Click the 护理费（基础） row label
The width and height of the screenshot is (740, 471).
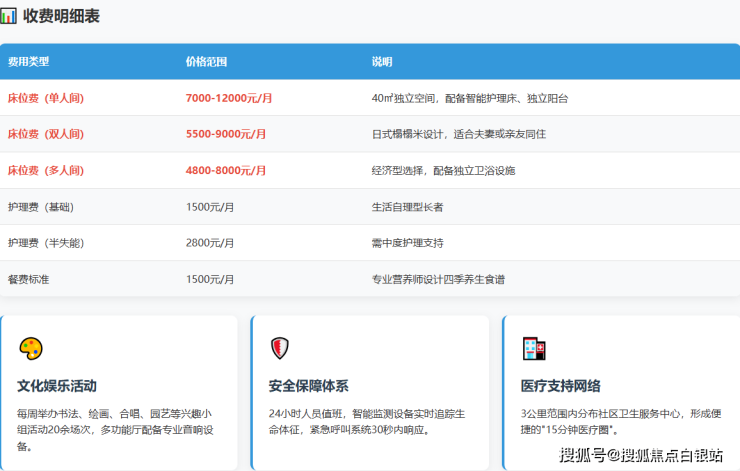tap(41, 207)
